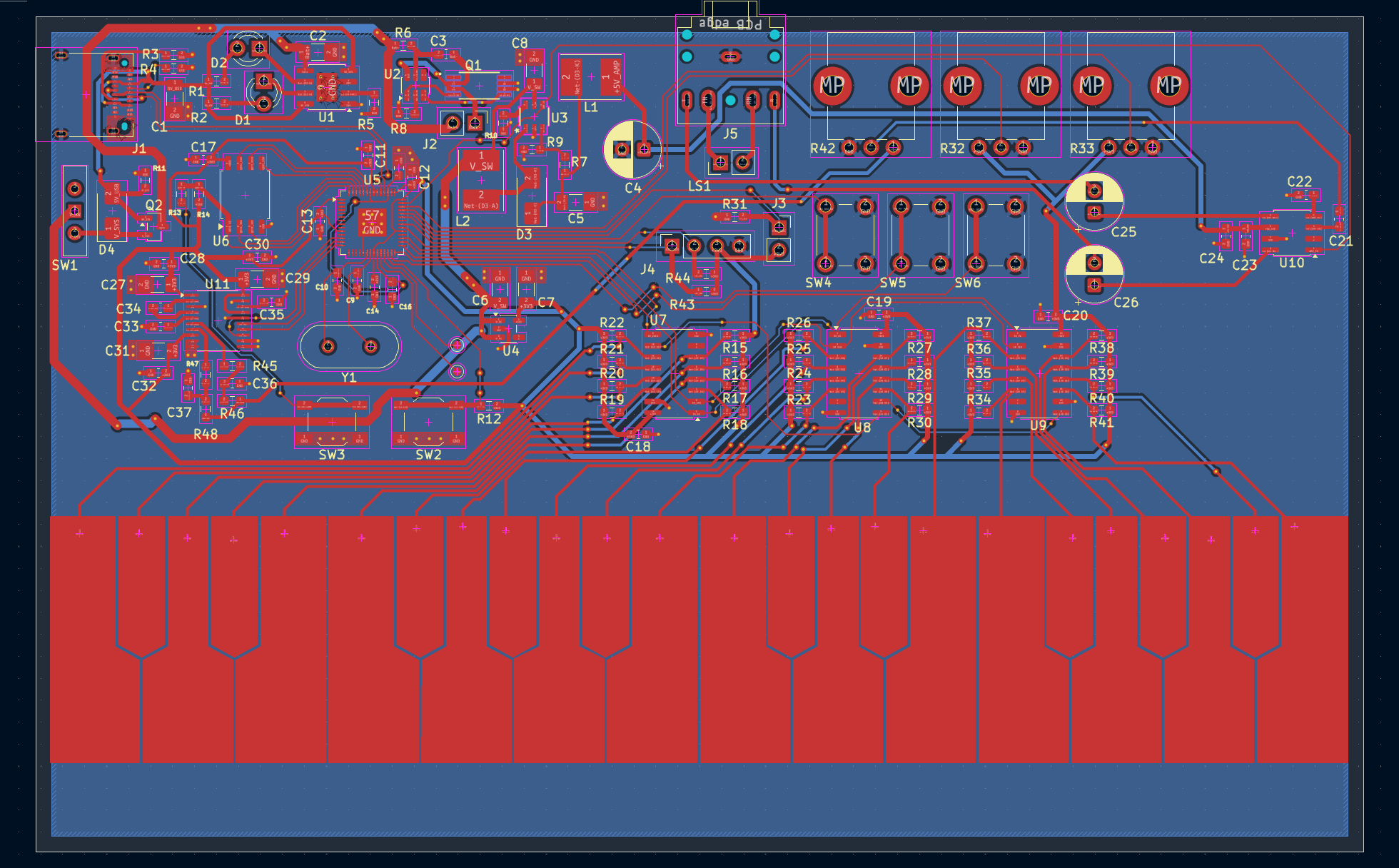Click the R33 potentiometer label

click(x=1082, y=148)
